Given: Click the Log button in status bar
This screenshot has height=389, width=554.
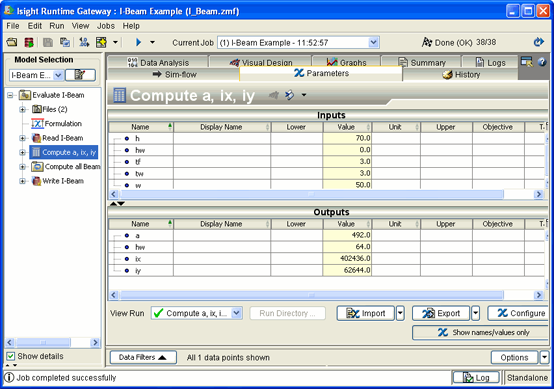Looking at the screenshot, I should (x=476, y=378).
